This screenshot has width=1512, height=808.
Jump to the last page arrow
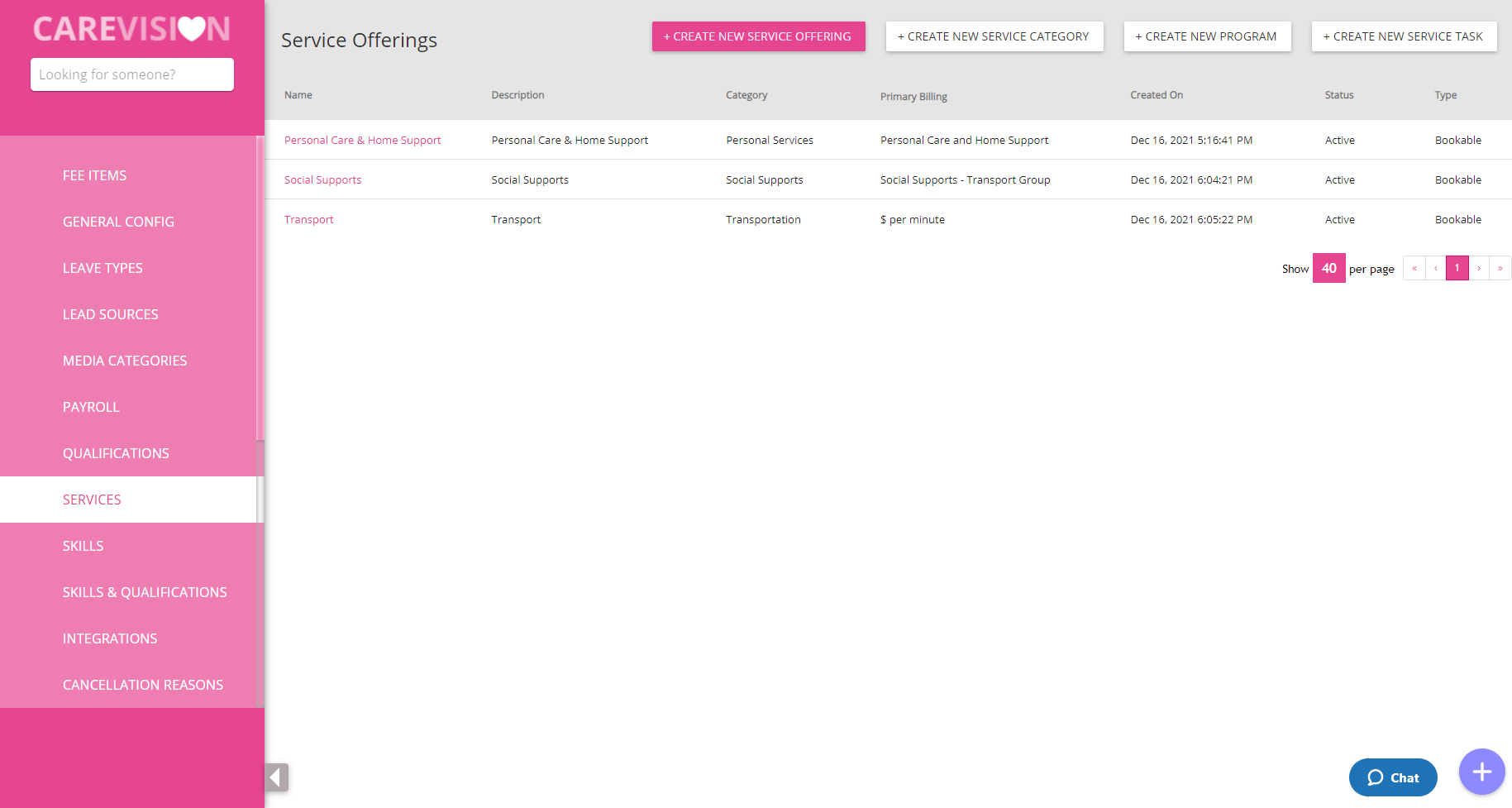(1500, 268)
